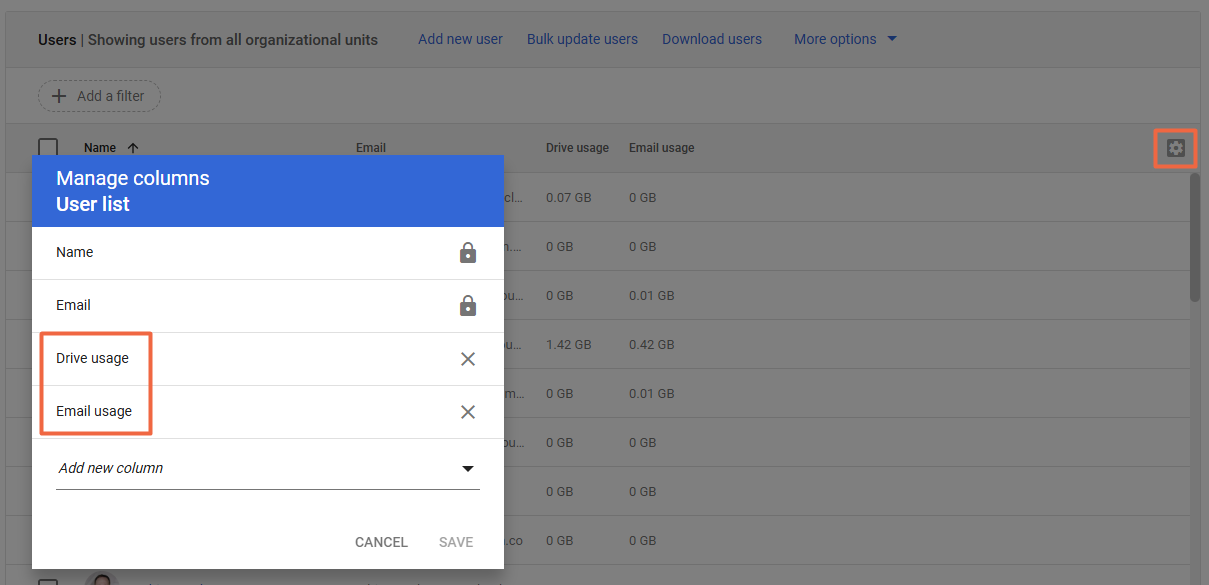
Task: Remove the Drive usage column
Action: tap(467, 359)
